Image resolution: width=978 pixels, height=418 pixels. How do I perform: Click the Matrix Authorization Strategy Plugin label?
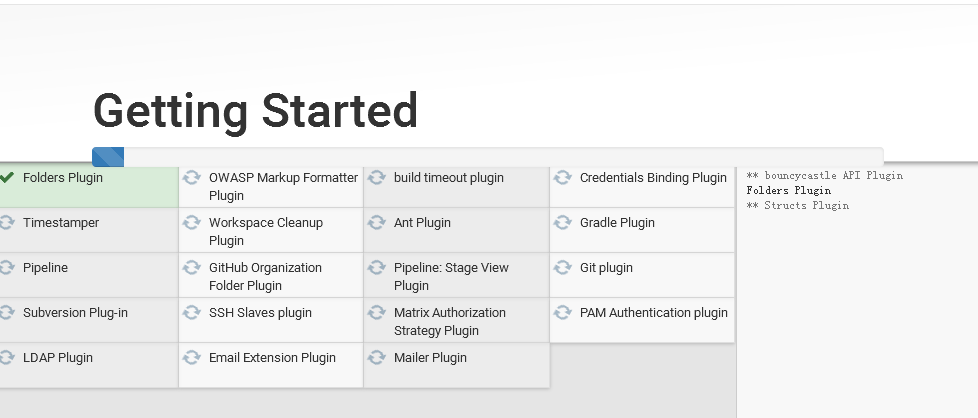click(450, 321)
